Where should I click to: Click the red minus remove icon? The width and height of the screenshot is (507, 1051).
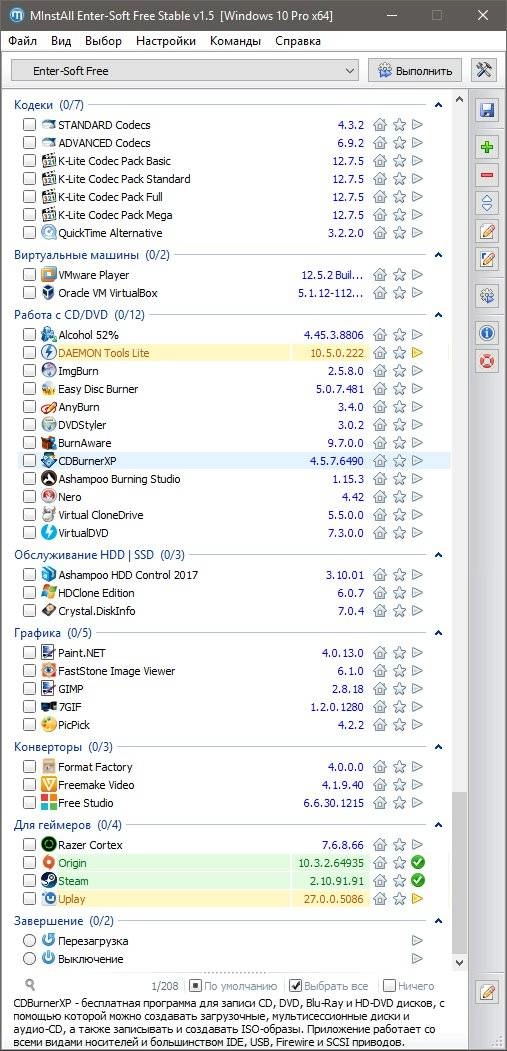point(487,175)
